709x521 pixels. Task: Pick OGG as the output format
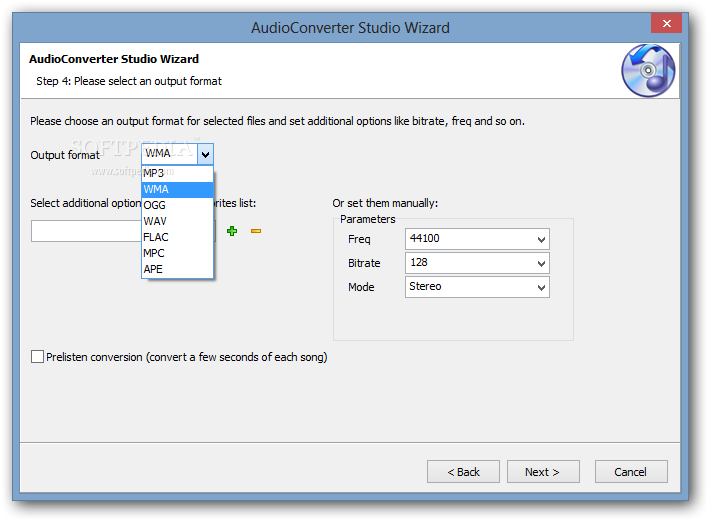click(177, 205)
